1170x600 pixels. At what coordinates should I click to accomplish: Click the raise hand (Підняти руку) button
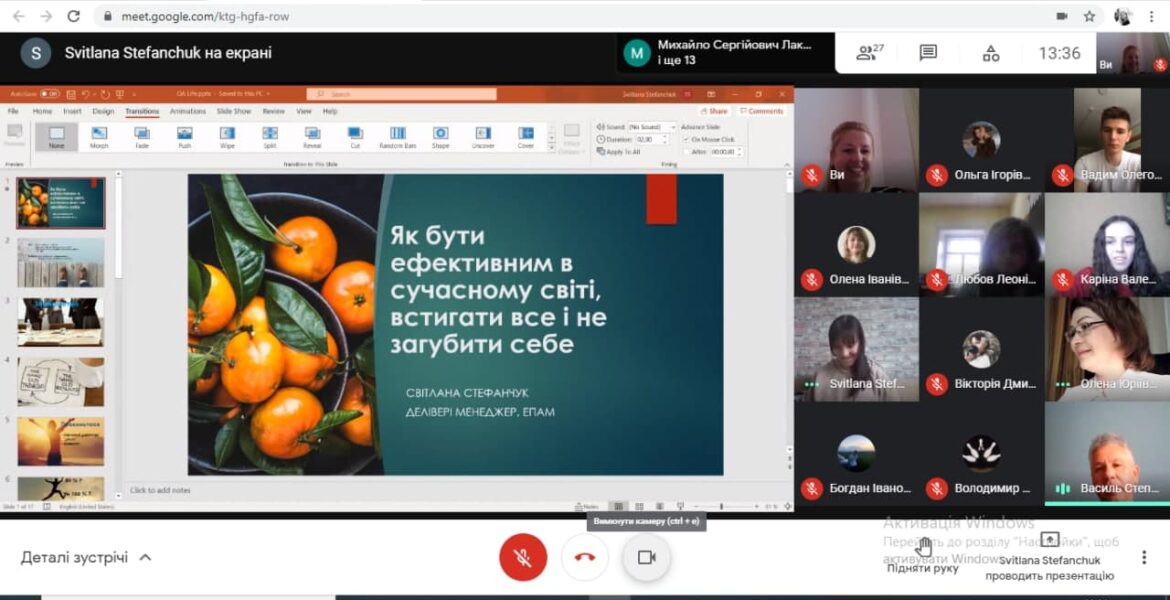click(923, 556)
